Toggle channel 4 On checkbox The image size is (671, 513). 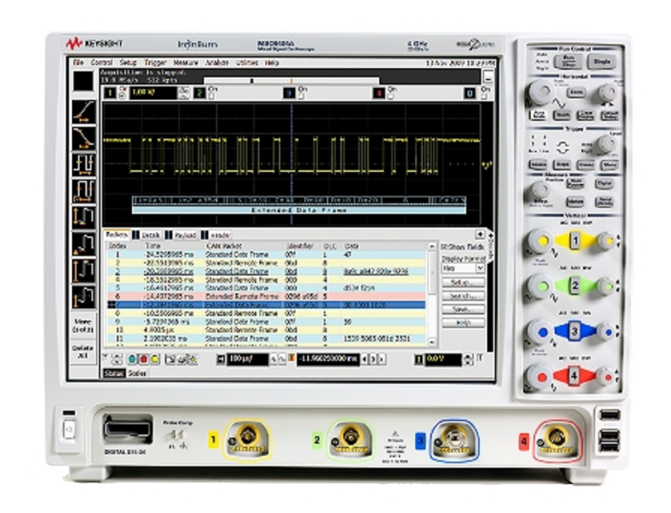coord(391,96)
